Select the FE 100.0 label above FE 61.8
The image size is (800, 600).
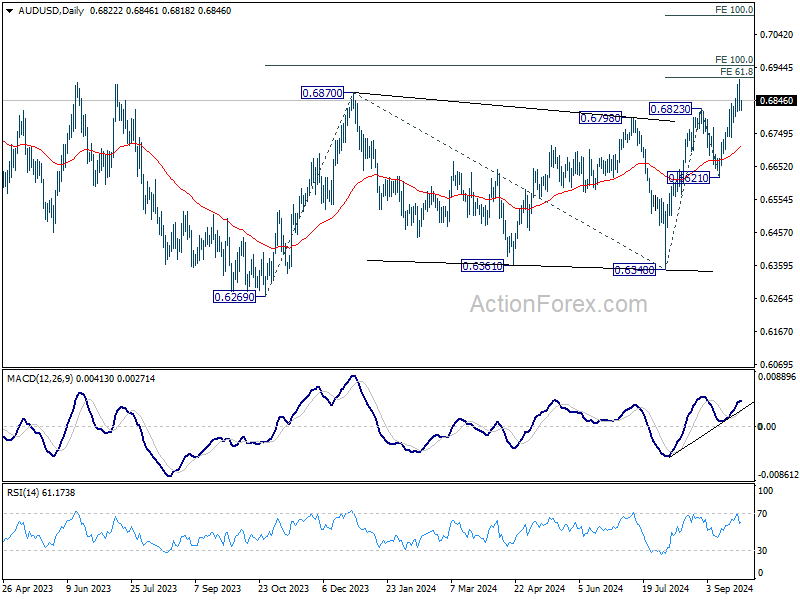[734, 60]
